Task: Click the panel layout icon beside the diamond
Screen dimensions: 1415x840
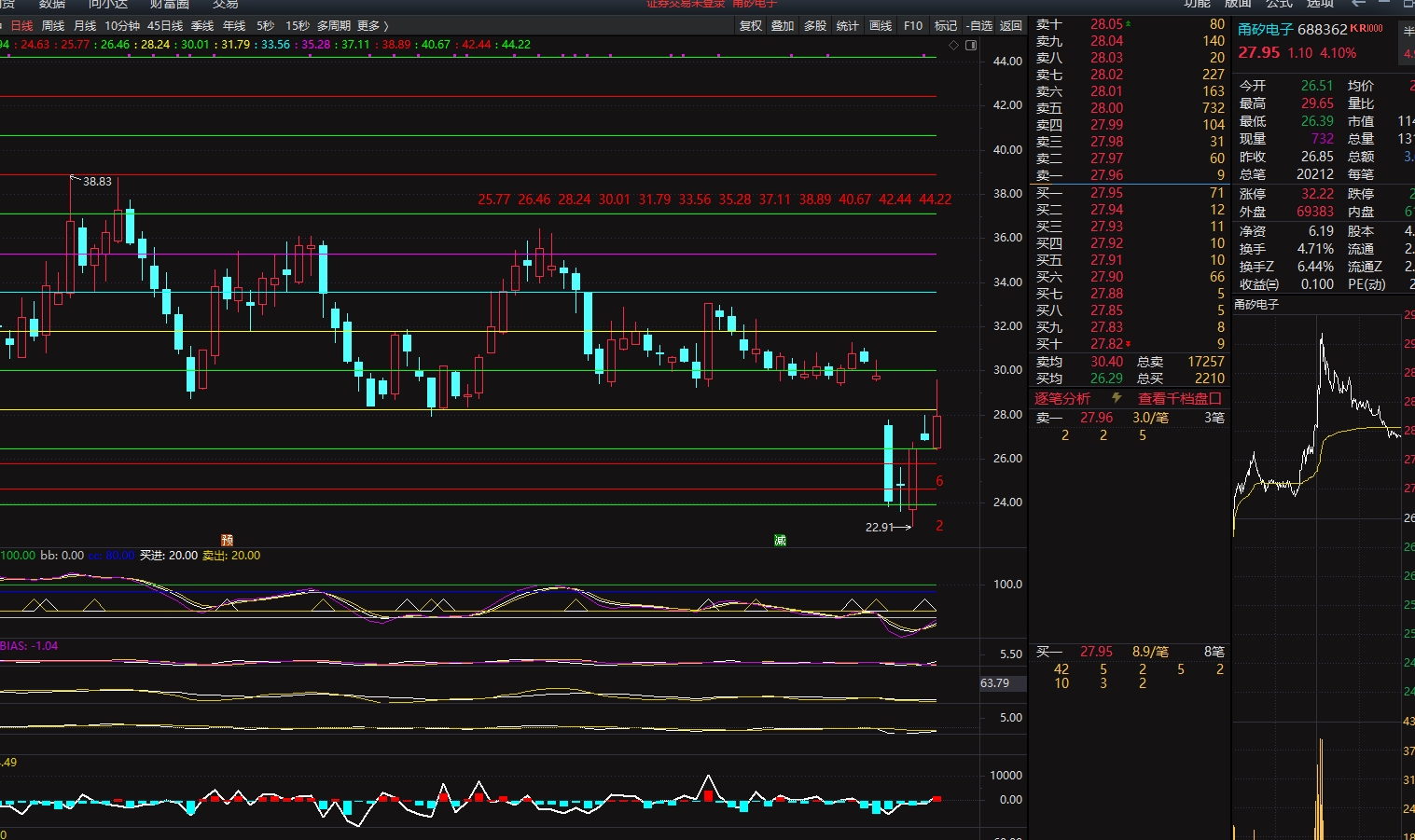Action: click(x=971, y=45)
